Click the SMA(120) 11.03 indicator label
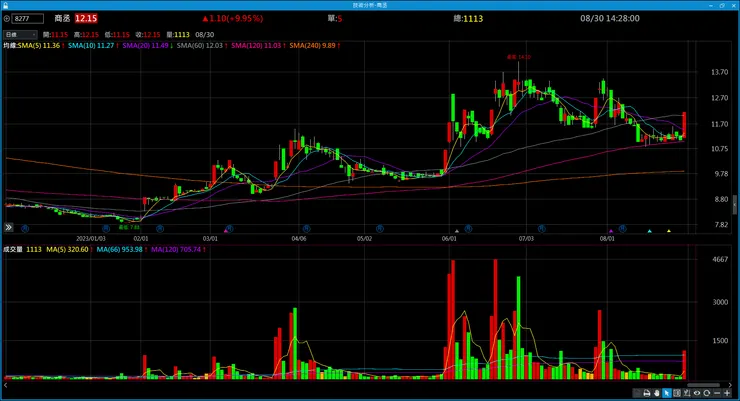The width and height of the screenshot is (740, 401). [x=256, y=45]
